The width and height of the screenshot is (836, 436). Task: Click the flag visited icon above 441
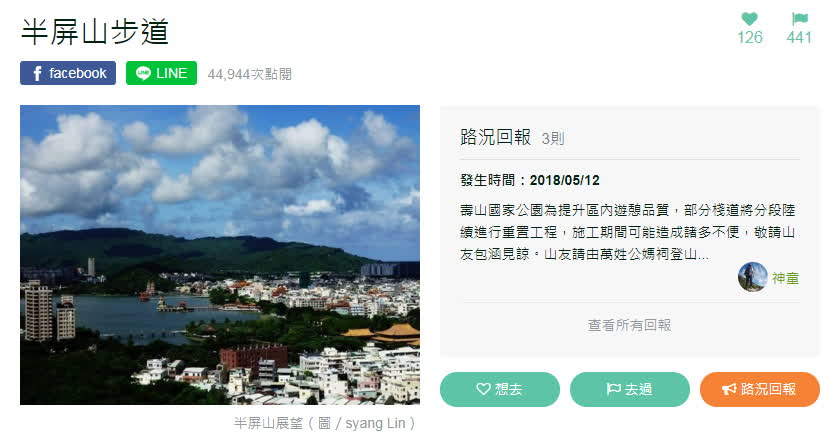799,19
